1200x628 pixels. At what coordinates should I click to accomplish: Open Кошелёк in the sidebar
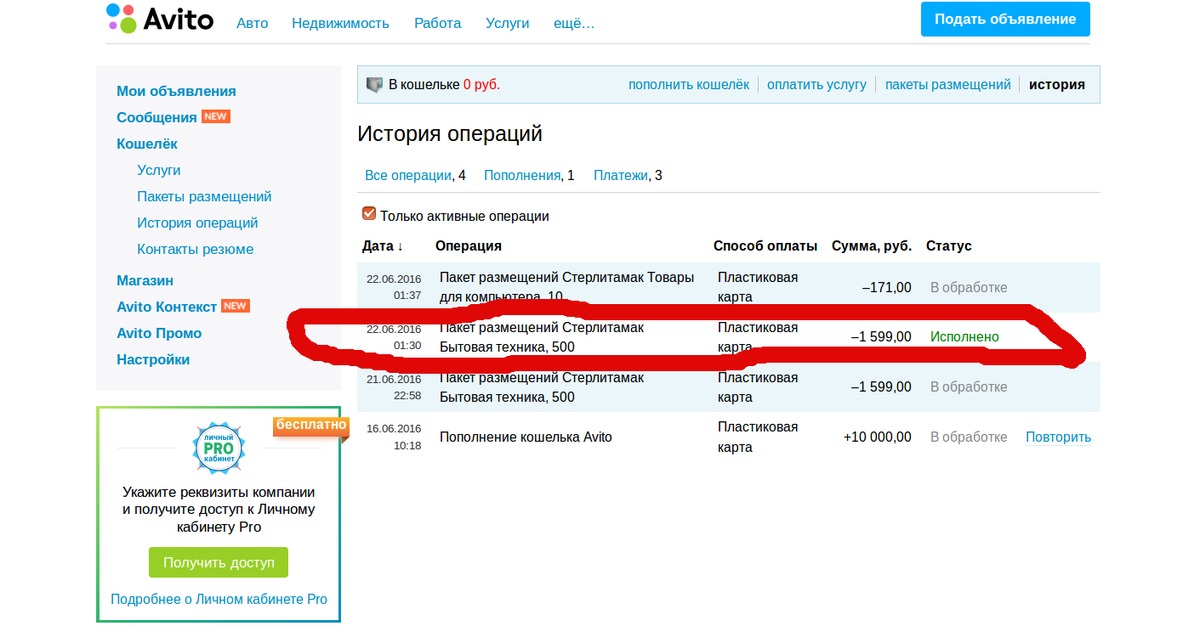point(147,143)
